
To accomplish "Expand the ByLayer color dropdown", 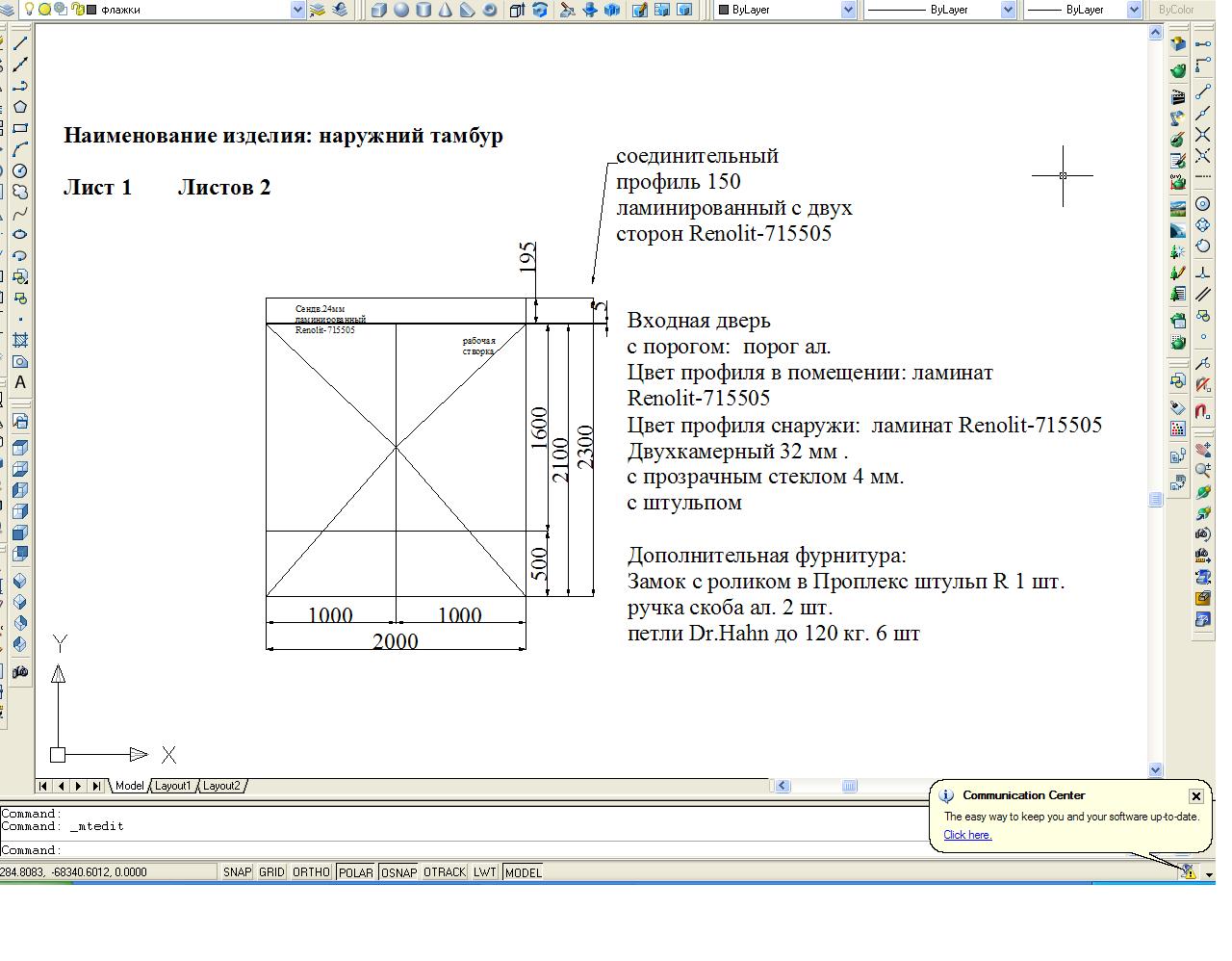I will click(848, 11).
